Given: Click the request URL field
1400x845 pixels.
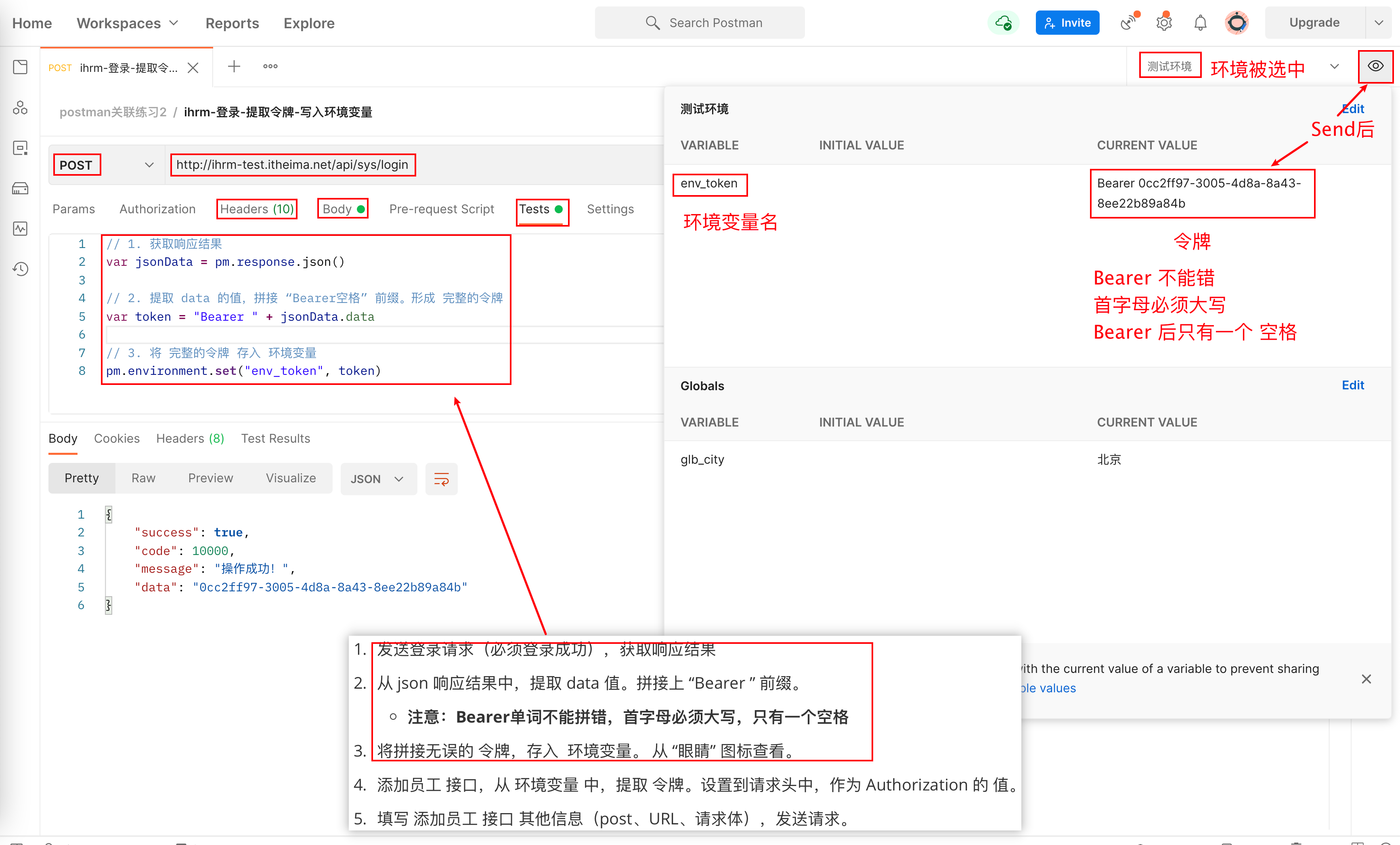Looking at the screenshot, I should (415, 165).
